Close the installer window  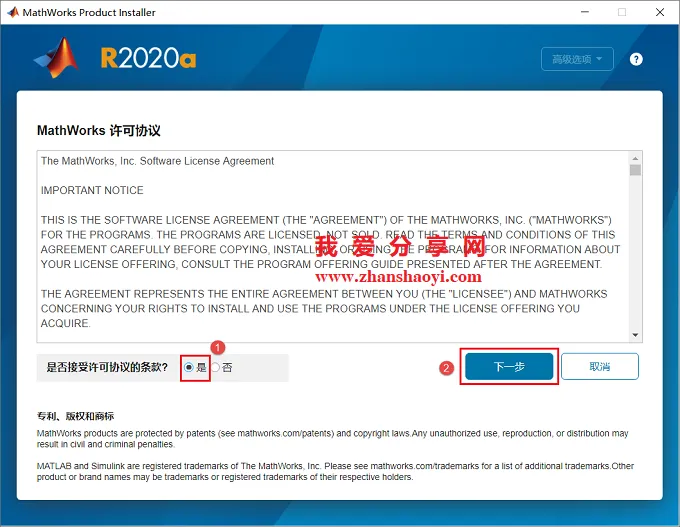coord(660,12)
